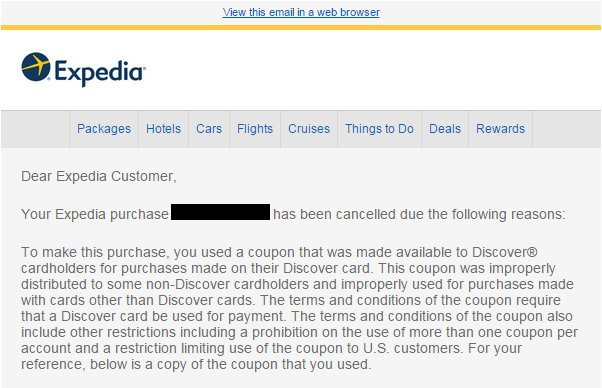Open Things to Do navigation link
The width and height of the screenshot is (602, 388).
click(x=379, y=129)
